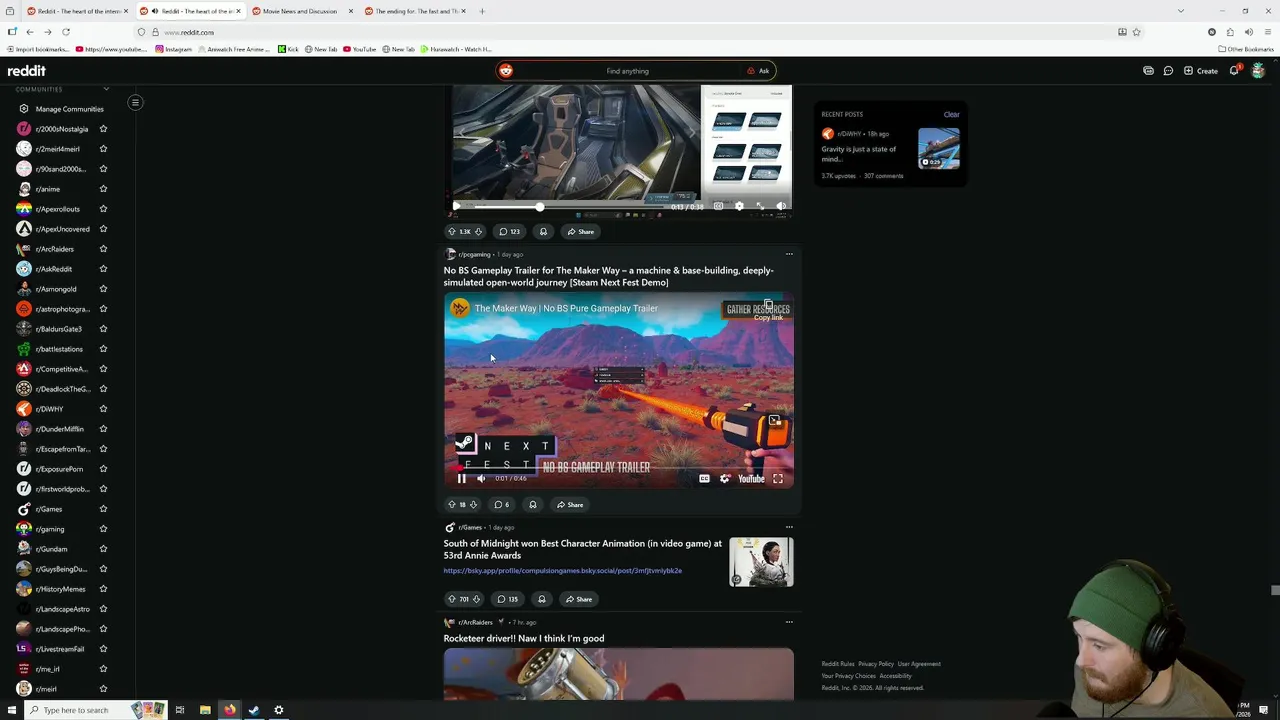Open the bsky.app link in Annie Awards post
The width and height of the screenshot is (1280, 720).
(x=563, y=571)
